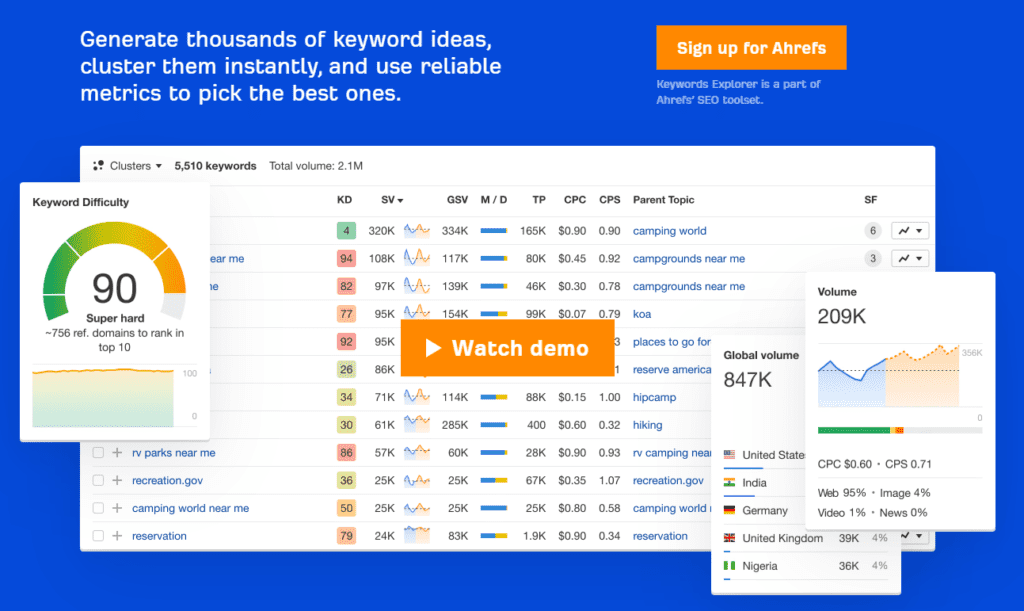
Task: Click the Nigeria flag icon
Action: coord(729,565)
